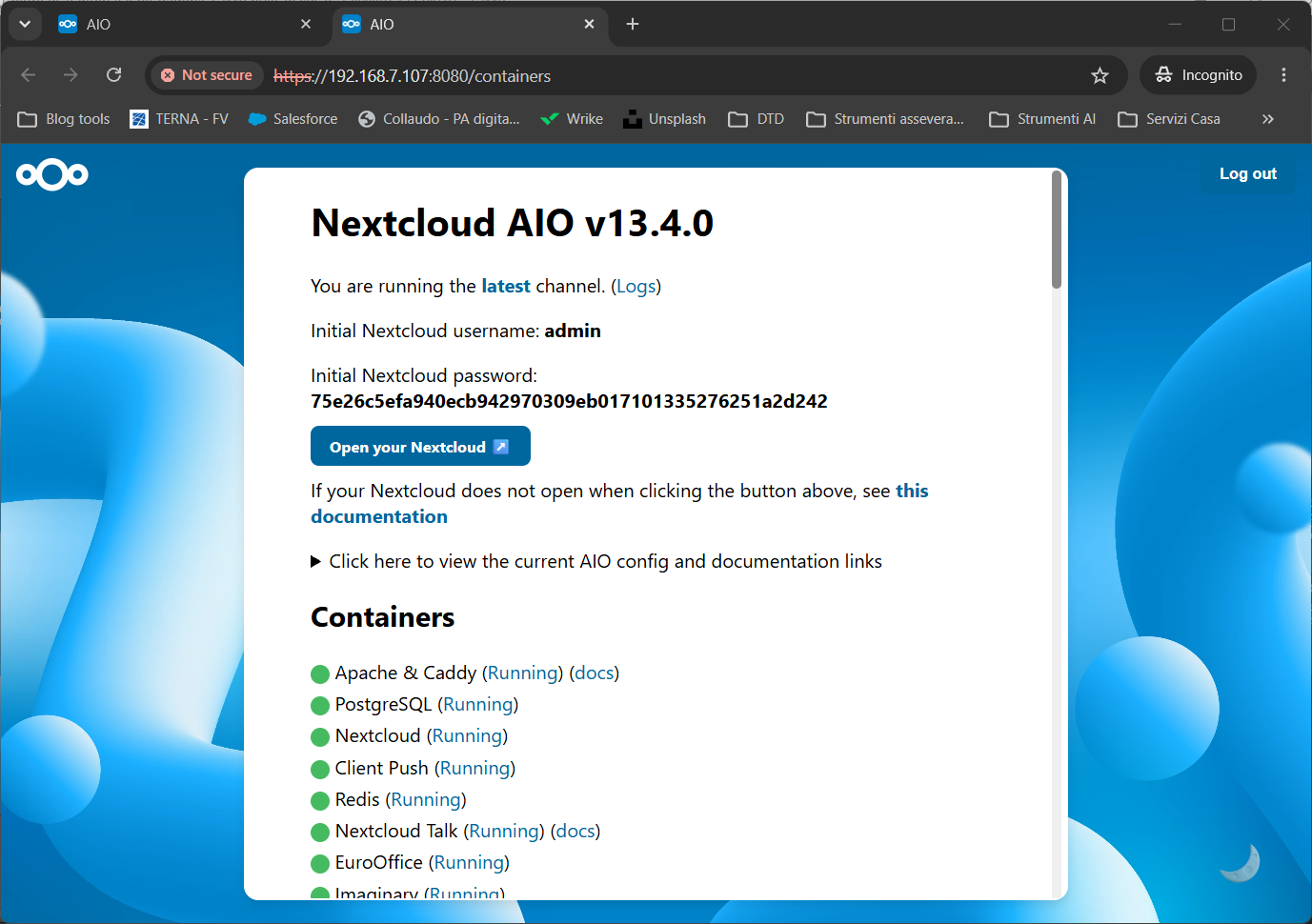Click the Open your Nextcloud button

(420, 446)
